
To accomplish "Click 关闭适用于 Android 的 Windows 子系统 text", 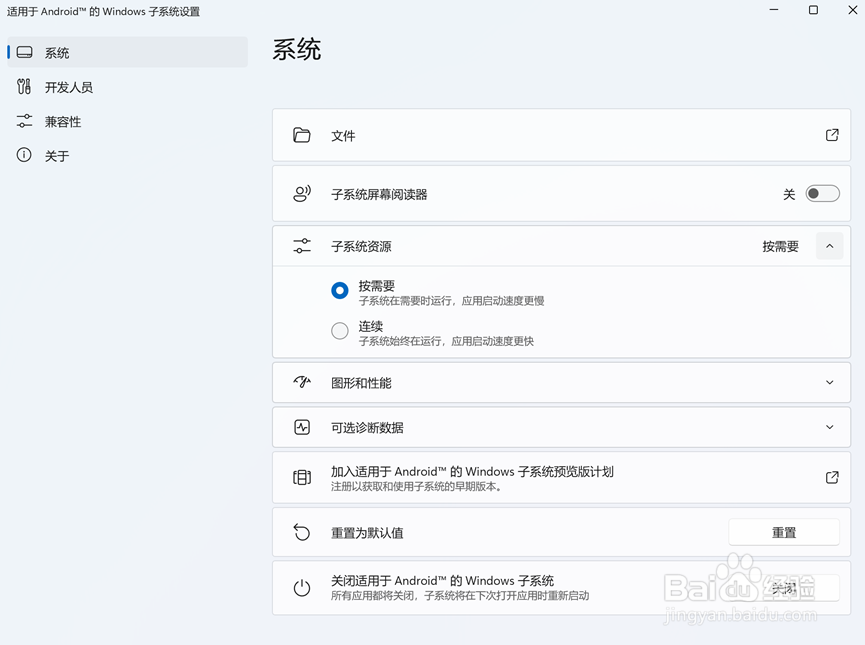I will point(442,580).
